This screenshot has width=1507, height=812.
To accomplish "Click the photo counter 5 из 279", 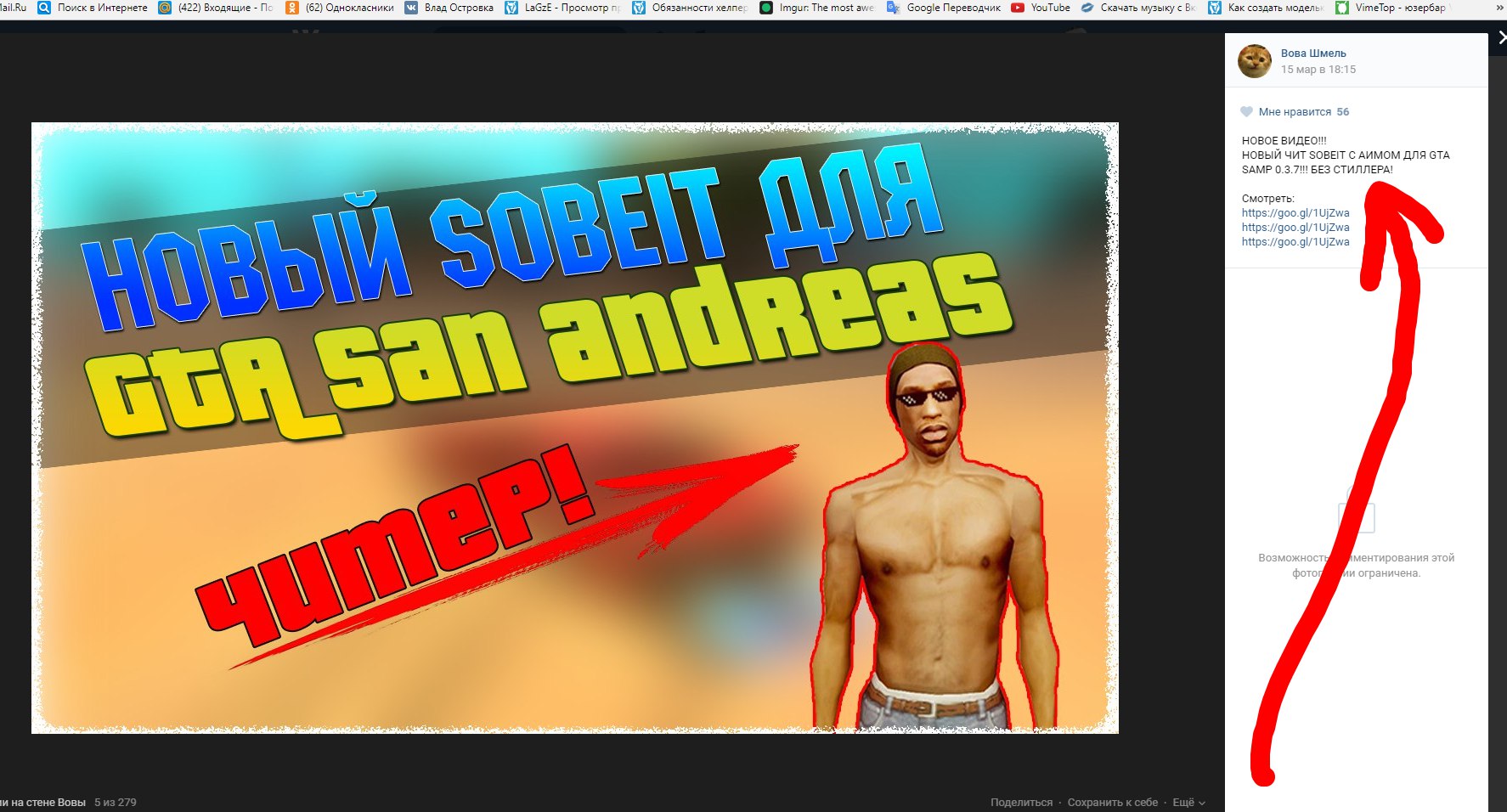I will [116, 802].
